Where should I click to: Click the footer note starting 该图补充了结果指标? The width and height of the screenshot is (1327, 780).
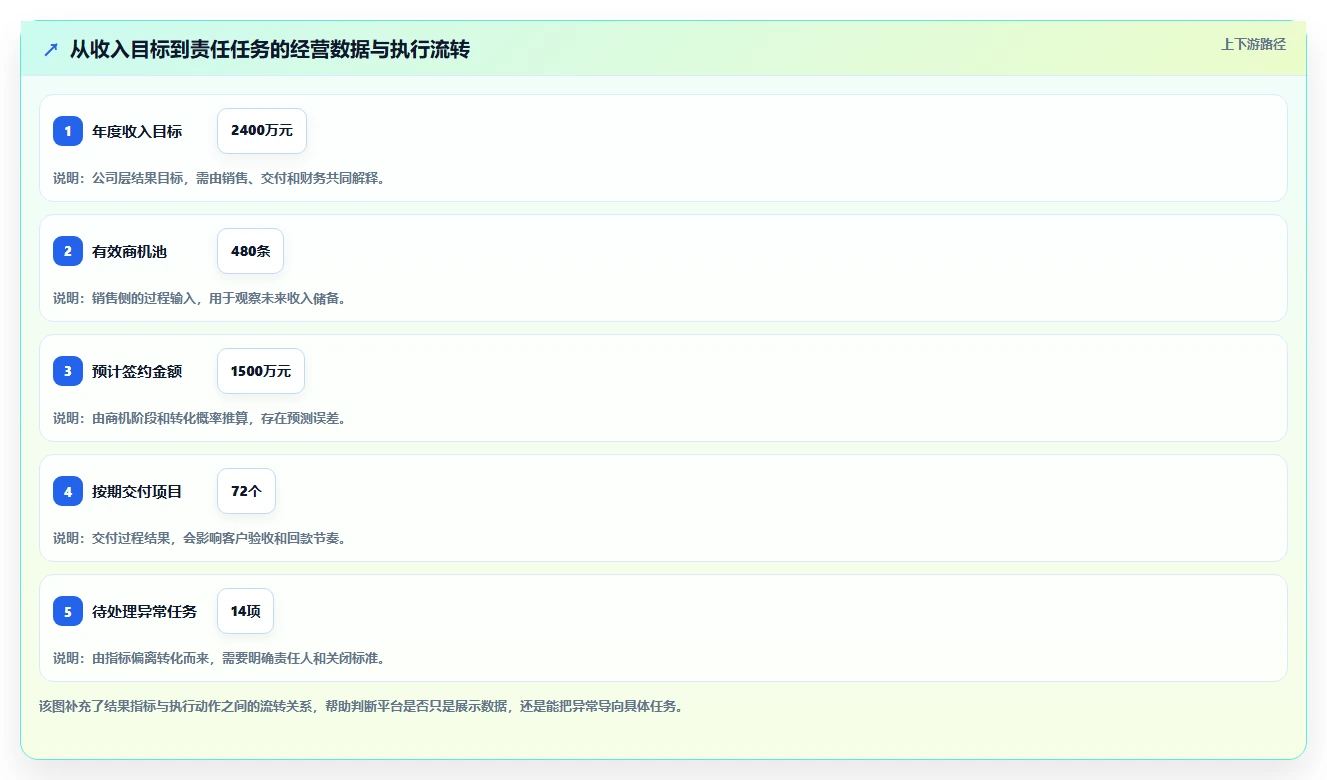[361, 706]
